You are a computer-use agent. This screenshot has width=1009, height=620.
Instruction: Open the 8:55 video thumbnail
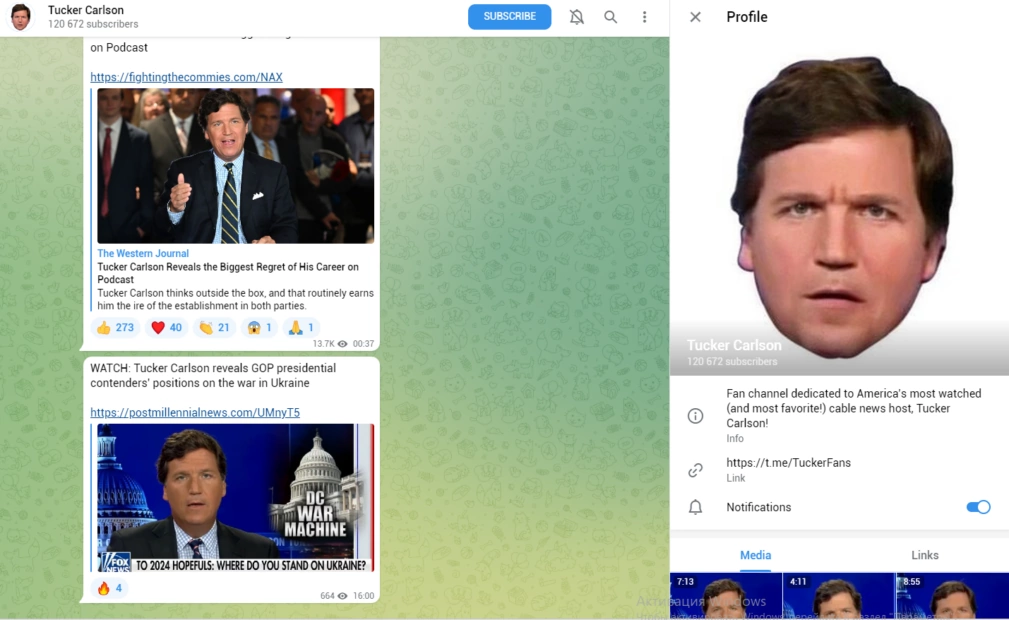952,596
